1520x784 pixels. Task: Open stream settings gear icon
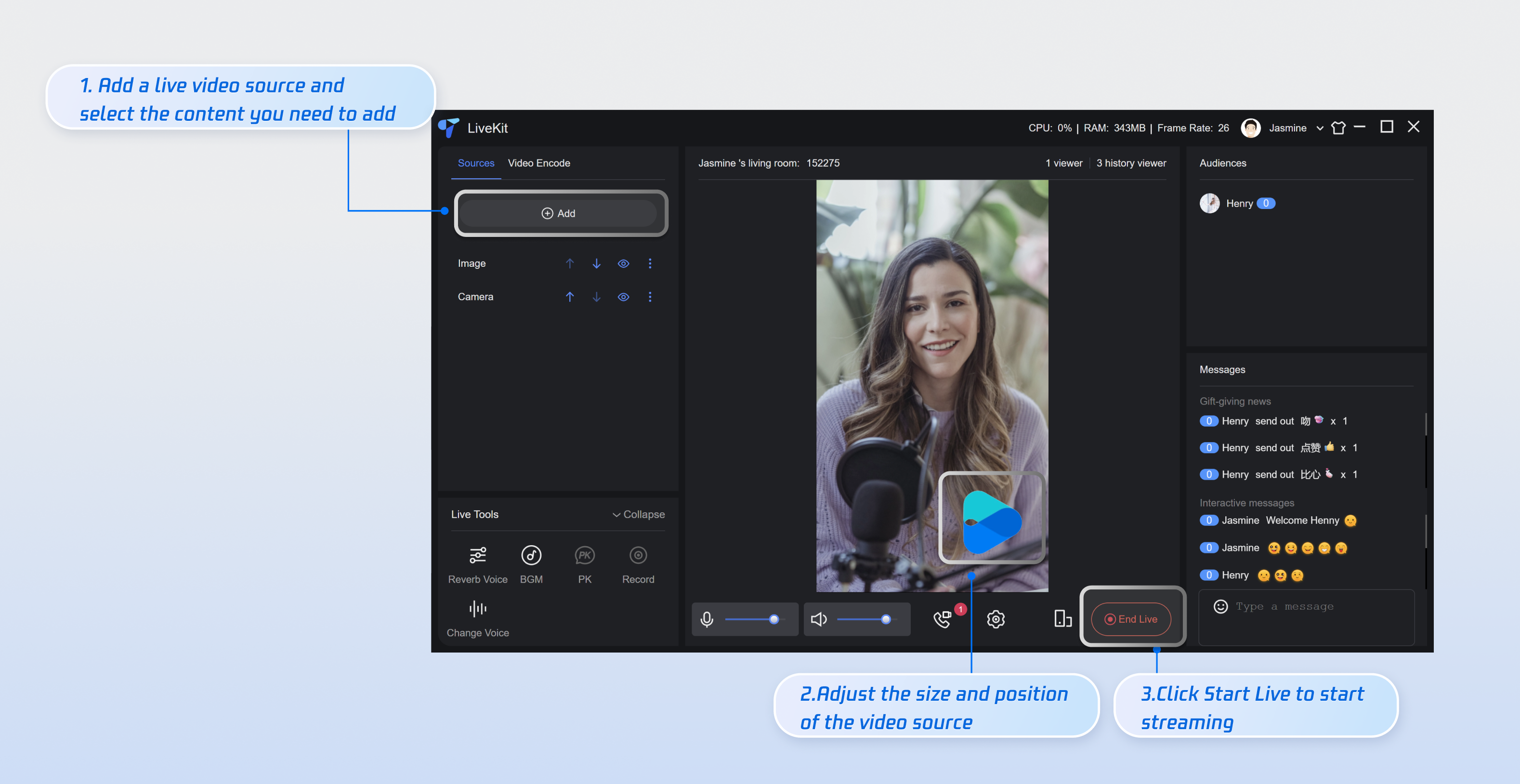pos(996,619)
